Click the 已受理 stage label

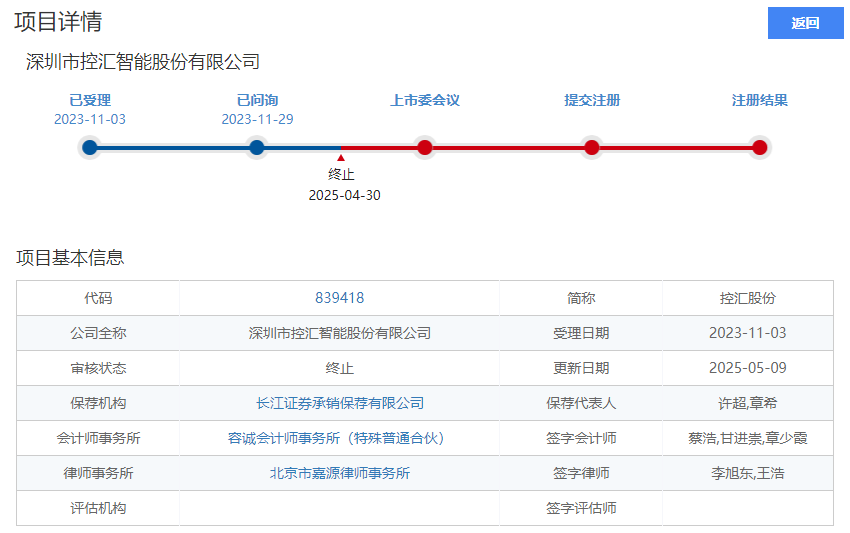(x=90, y=100)
